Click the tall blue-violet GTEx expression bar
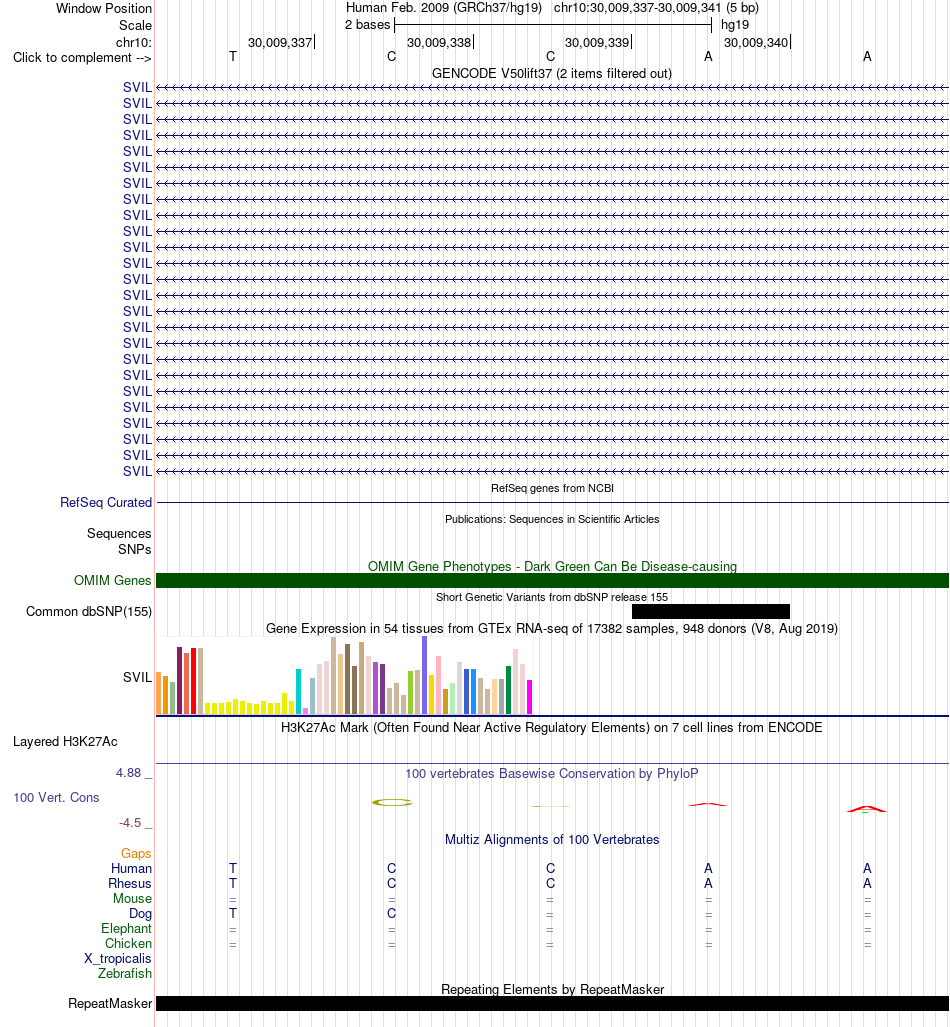 (425, 675)
